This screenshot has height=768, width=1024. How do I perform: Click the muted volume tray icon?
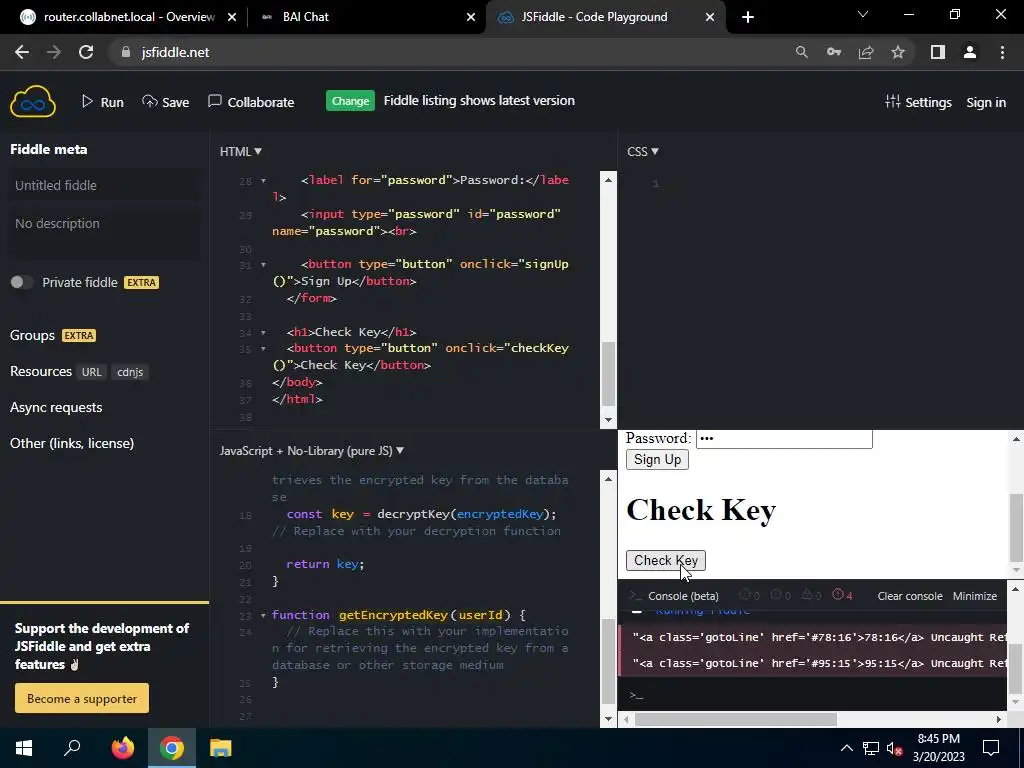point(894,748)
